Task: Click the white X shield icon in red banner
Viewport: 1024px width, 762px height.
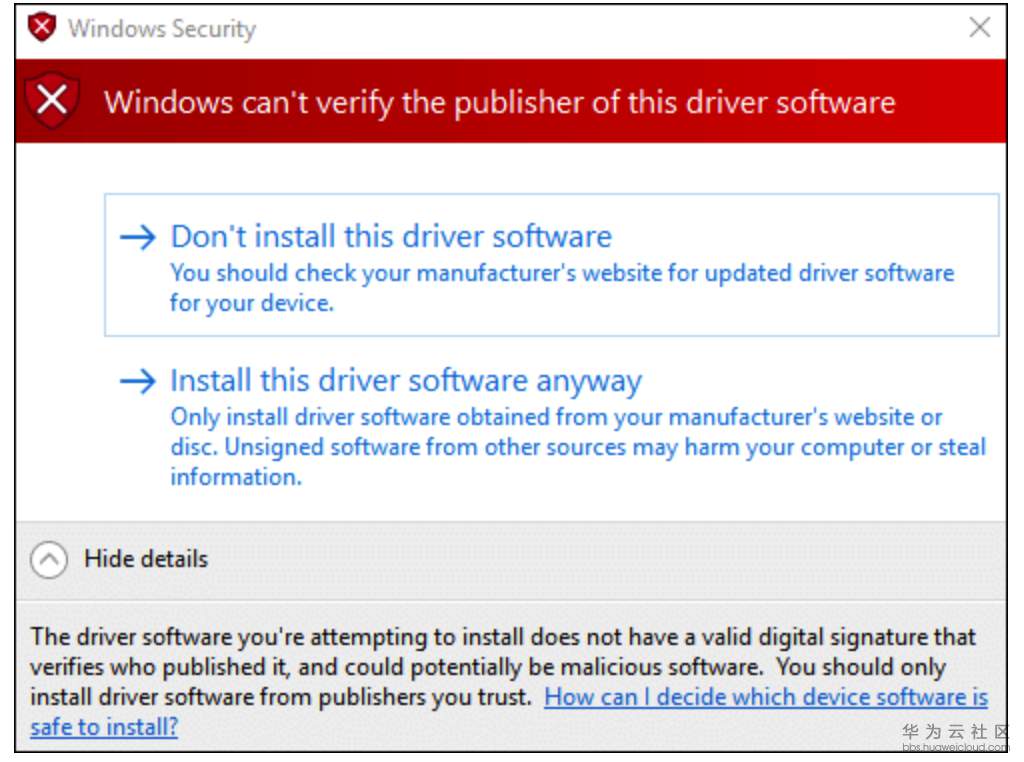Action: (52, 101)
